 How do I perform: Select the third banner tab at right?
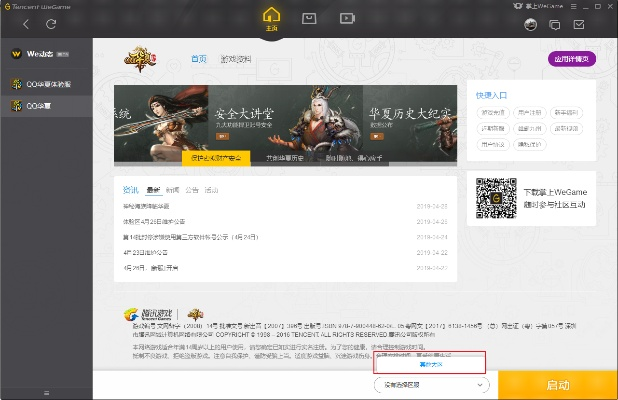pyautogui.click(x=354, y=158)
